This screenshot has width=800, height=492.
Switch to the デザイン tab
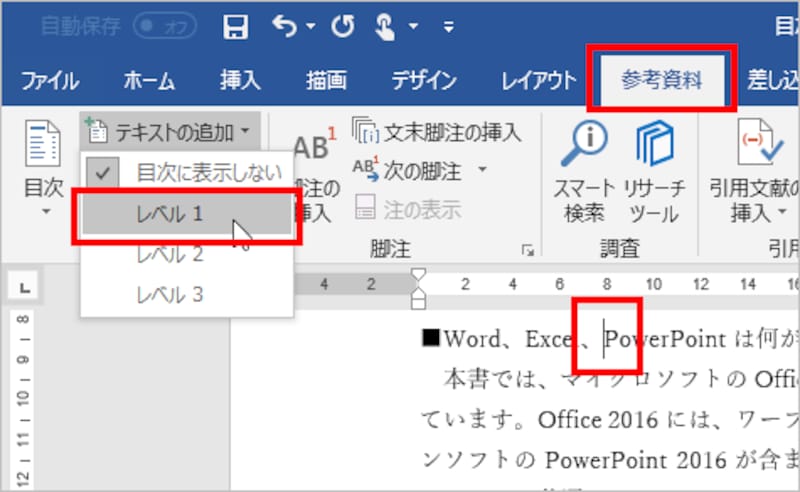(x=424, y=81)
